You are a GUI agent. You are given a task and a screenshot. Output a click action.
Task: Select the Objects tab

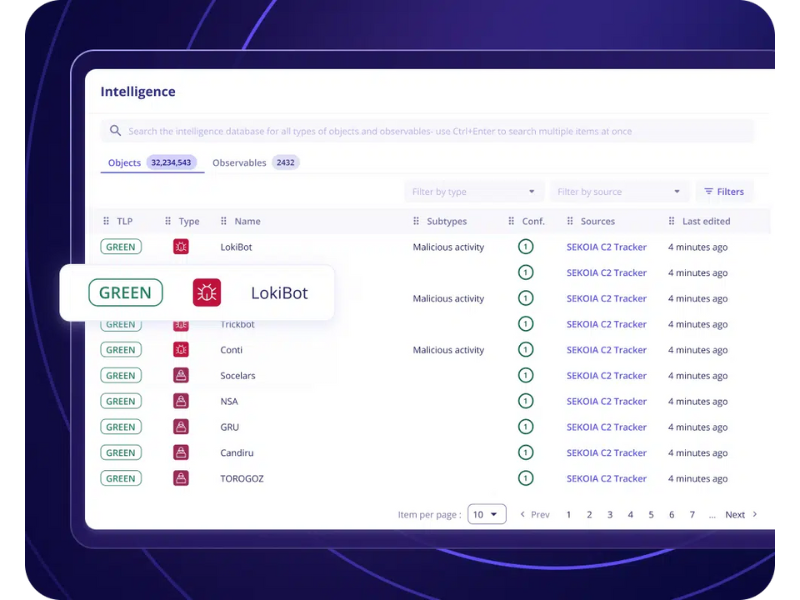pos(123,162)
